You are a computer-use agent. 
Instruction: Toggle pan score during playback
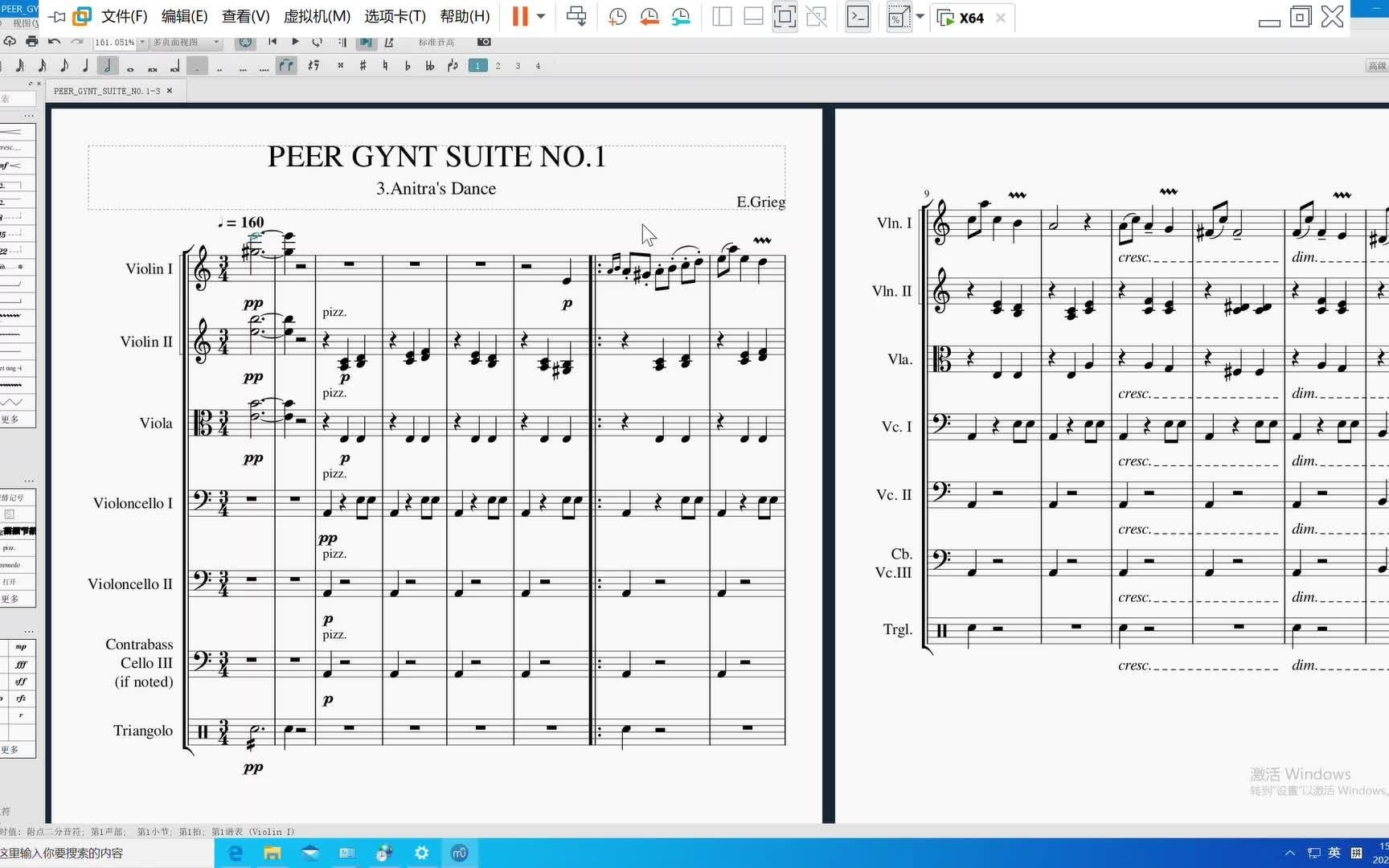click(366, 42)
